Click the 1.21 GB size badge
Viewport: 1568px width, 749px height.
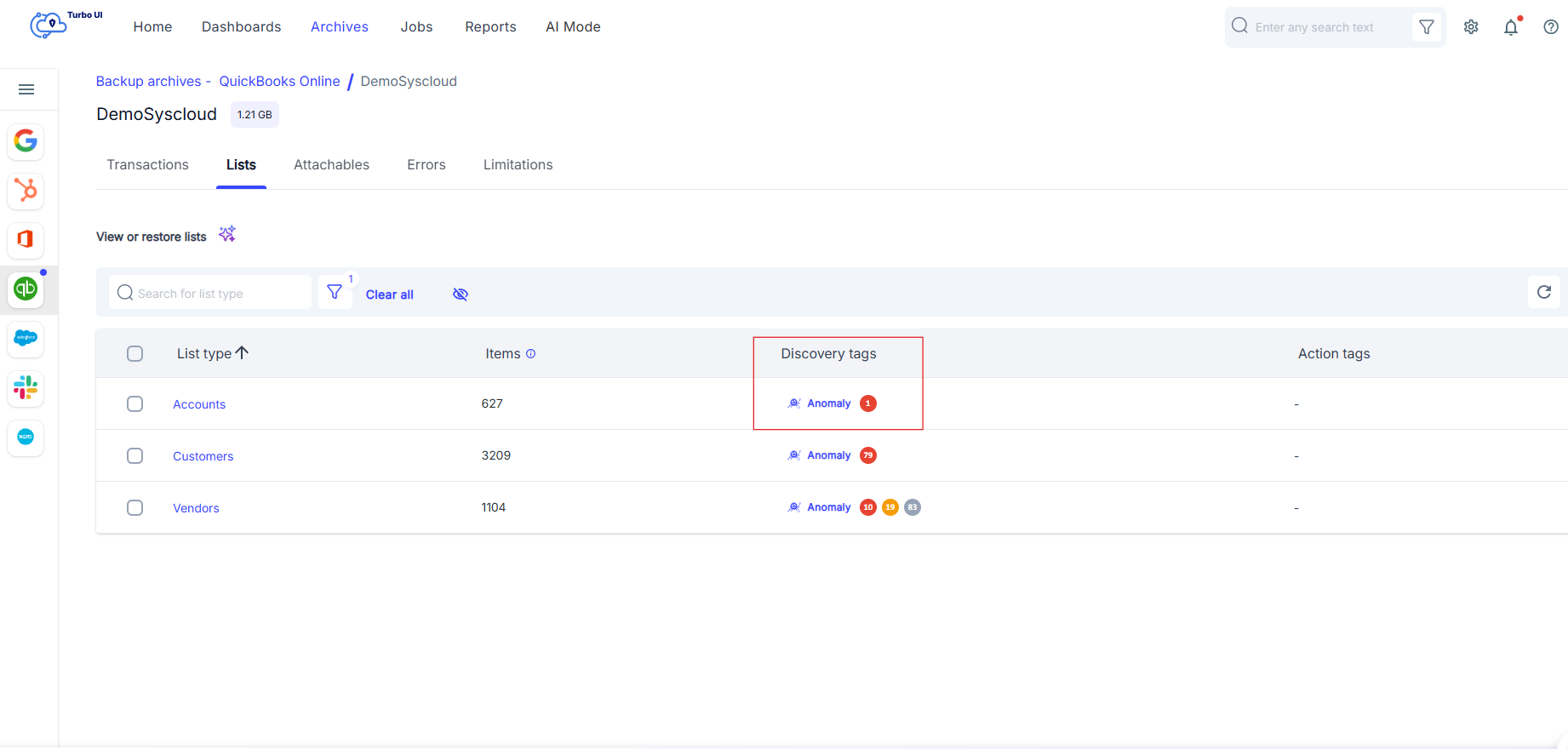(255, 114)
